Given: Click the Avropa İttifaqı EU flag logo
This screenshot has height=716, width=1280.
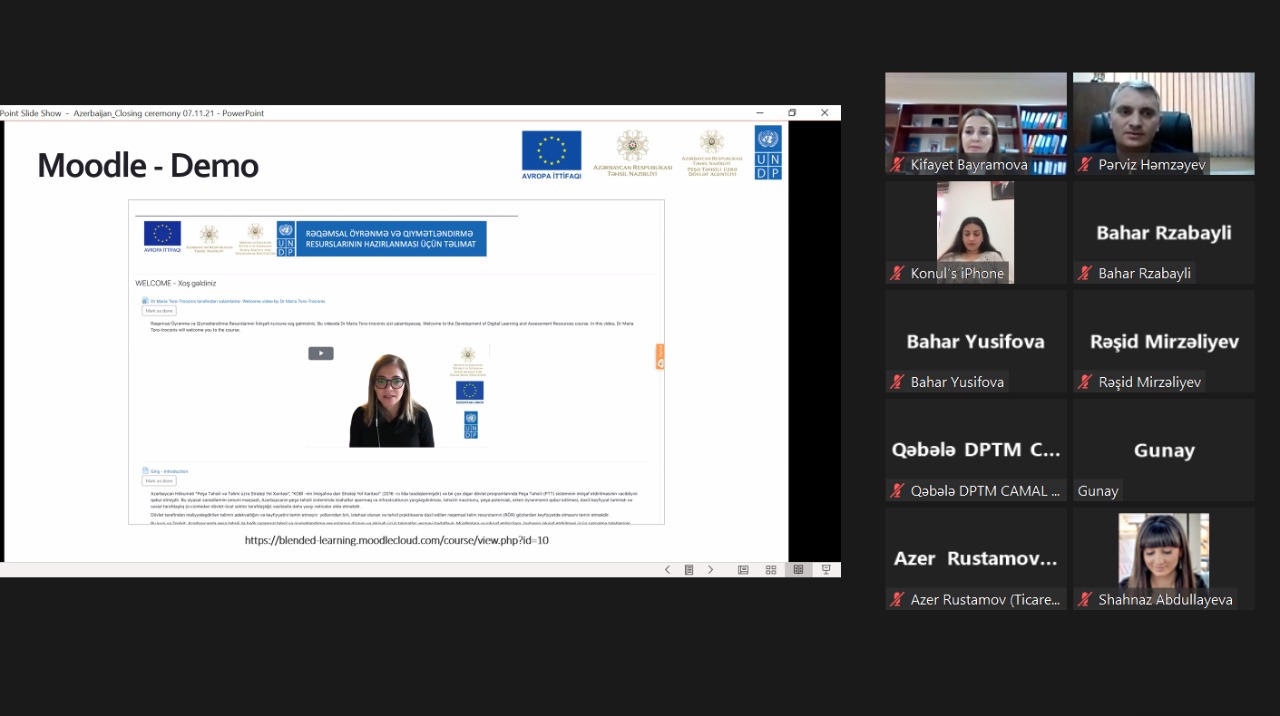Looking at the screenshot, I should pyautogui.click(x=551, y=155).
